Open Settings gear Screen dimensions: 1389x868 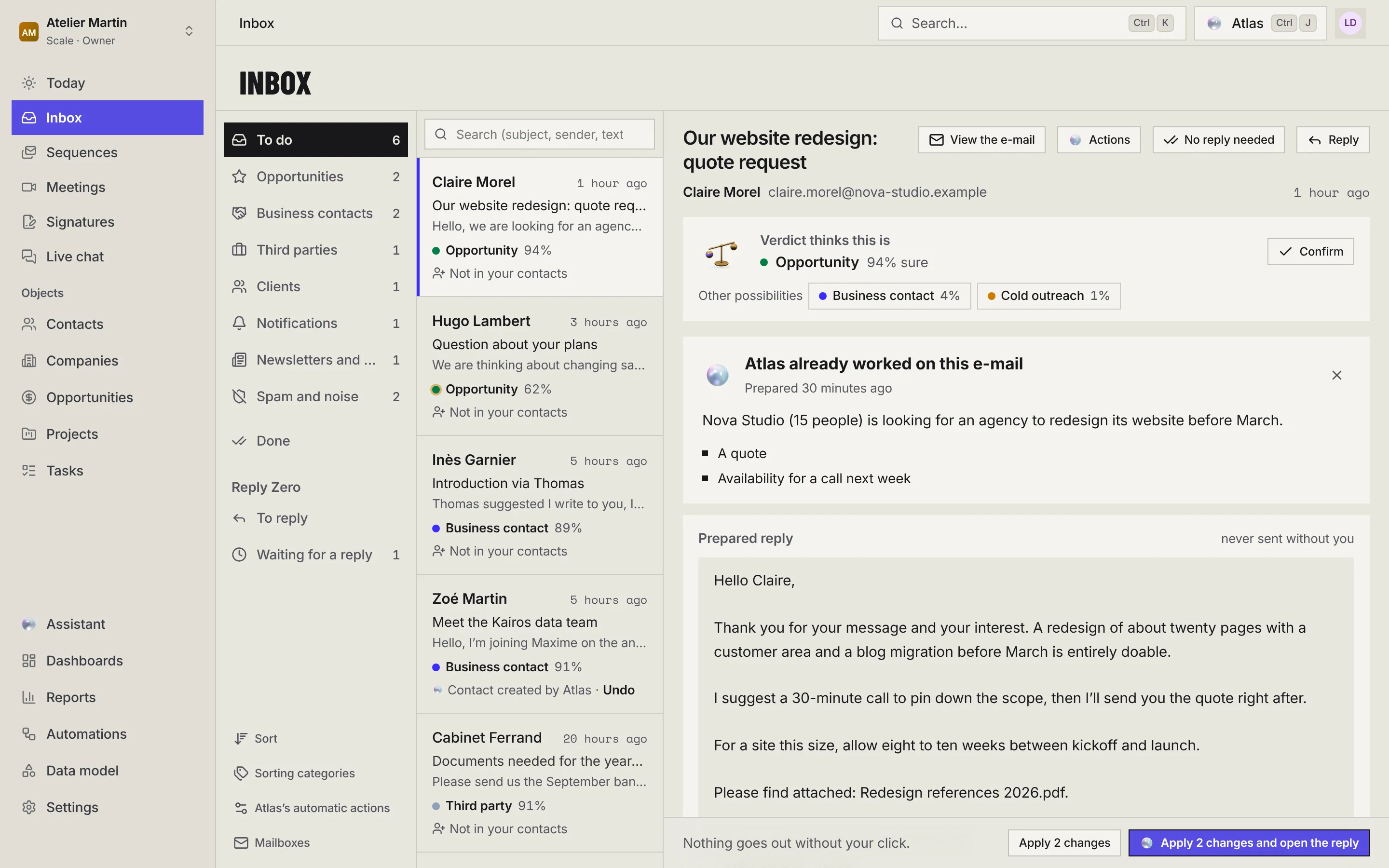pos(29,807)
